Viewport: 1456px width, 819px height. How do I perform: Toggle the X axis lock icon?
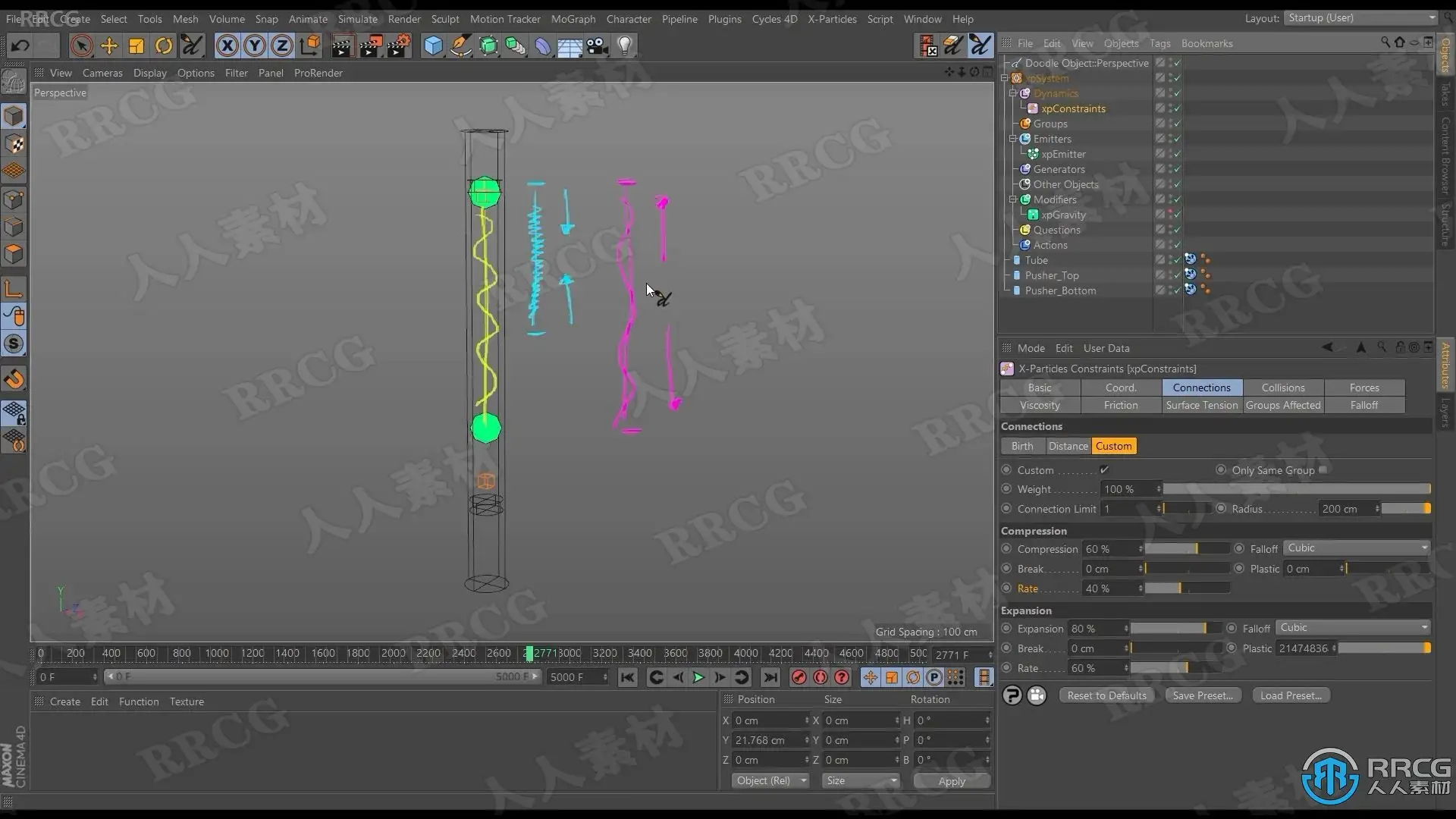pyautogui.click(x=227, y=46)
